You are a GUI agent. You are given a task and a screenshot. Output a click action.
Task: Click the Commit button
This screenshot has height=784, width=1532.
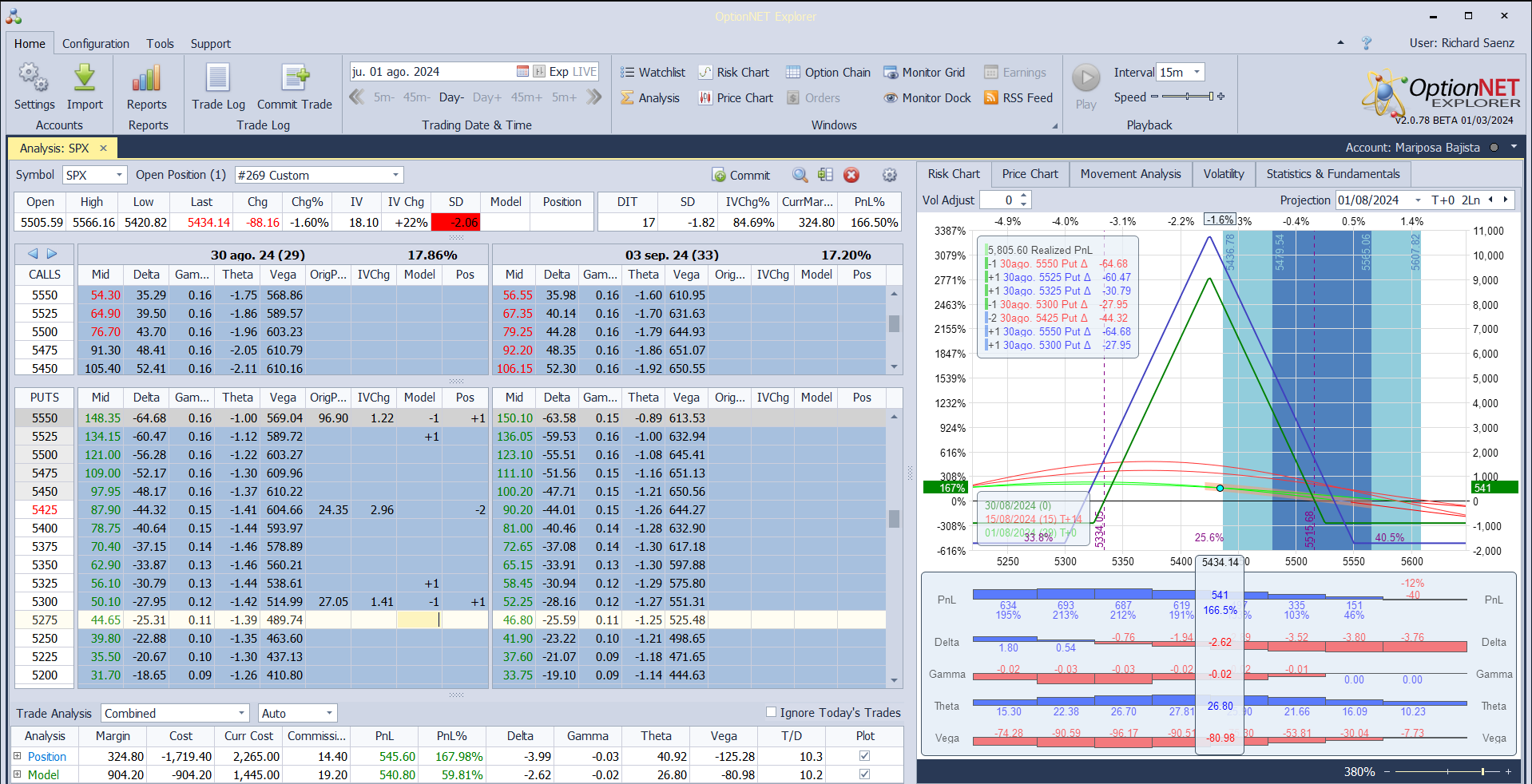pyautogui.click(x=740, y=175)
